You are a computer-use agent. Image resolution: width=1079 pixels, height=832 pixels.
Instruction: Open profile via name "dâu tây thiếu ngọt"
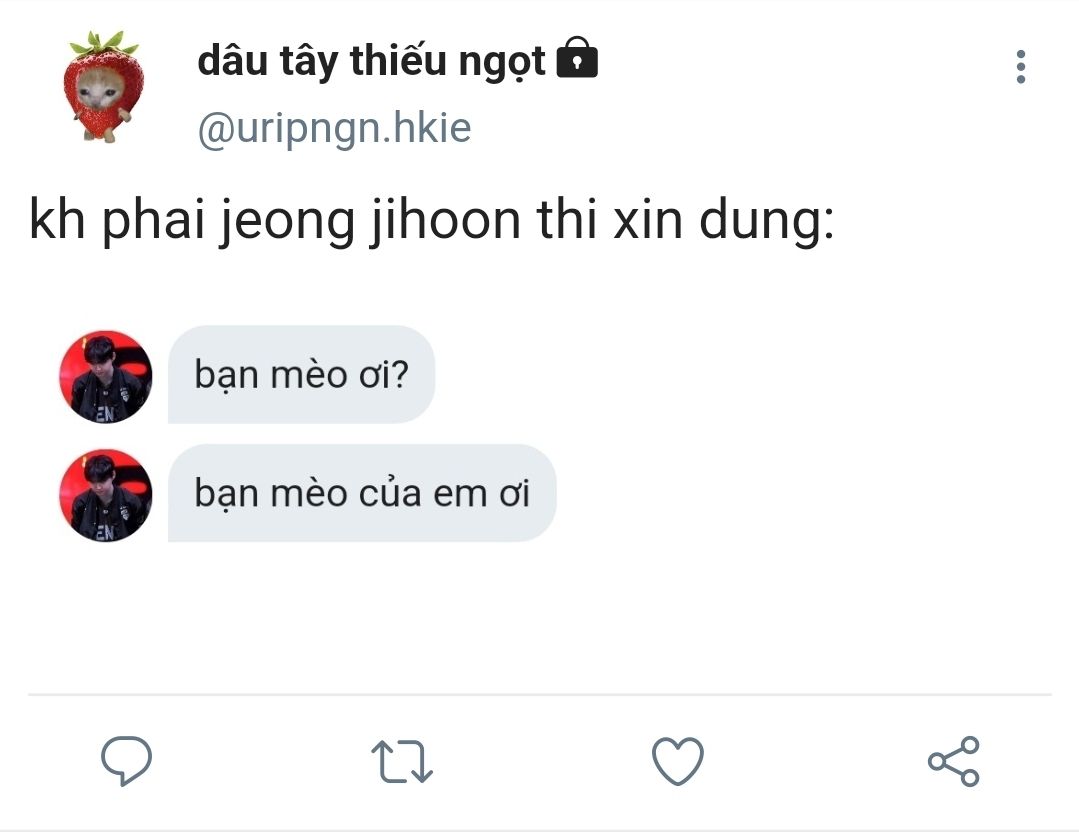tap(372, 61)
